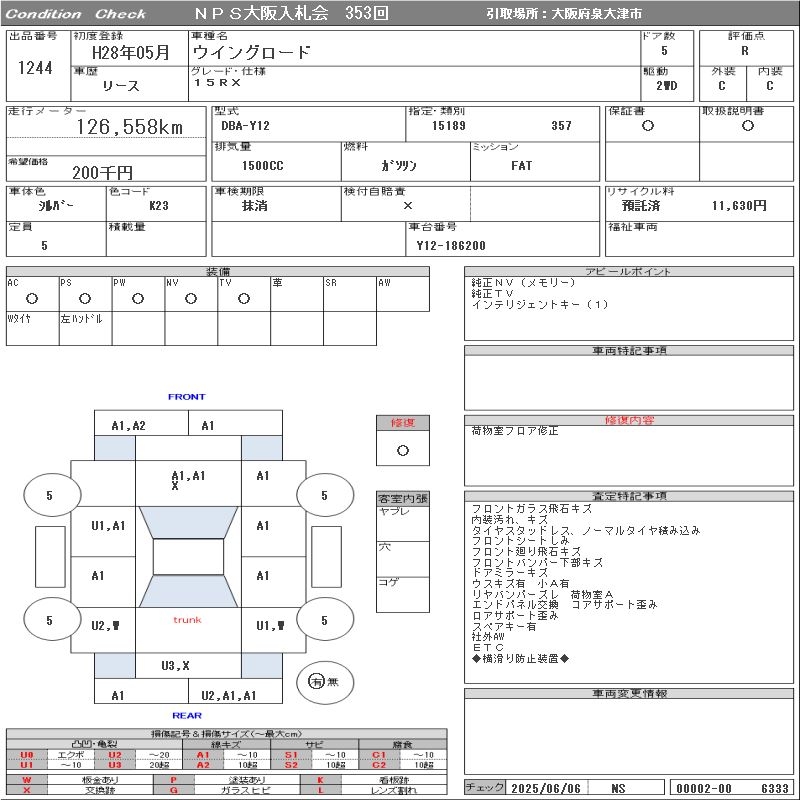Click the G legend cell for ガラスヒビ
Image resolution: width=800 pixels, height=800 pixels.
(173, 790)
